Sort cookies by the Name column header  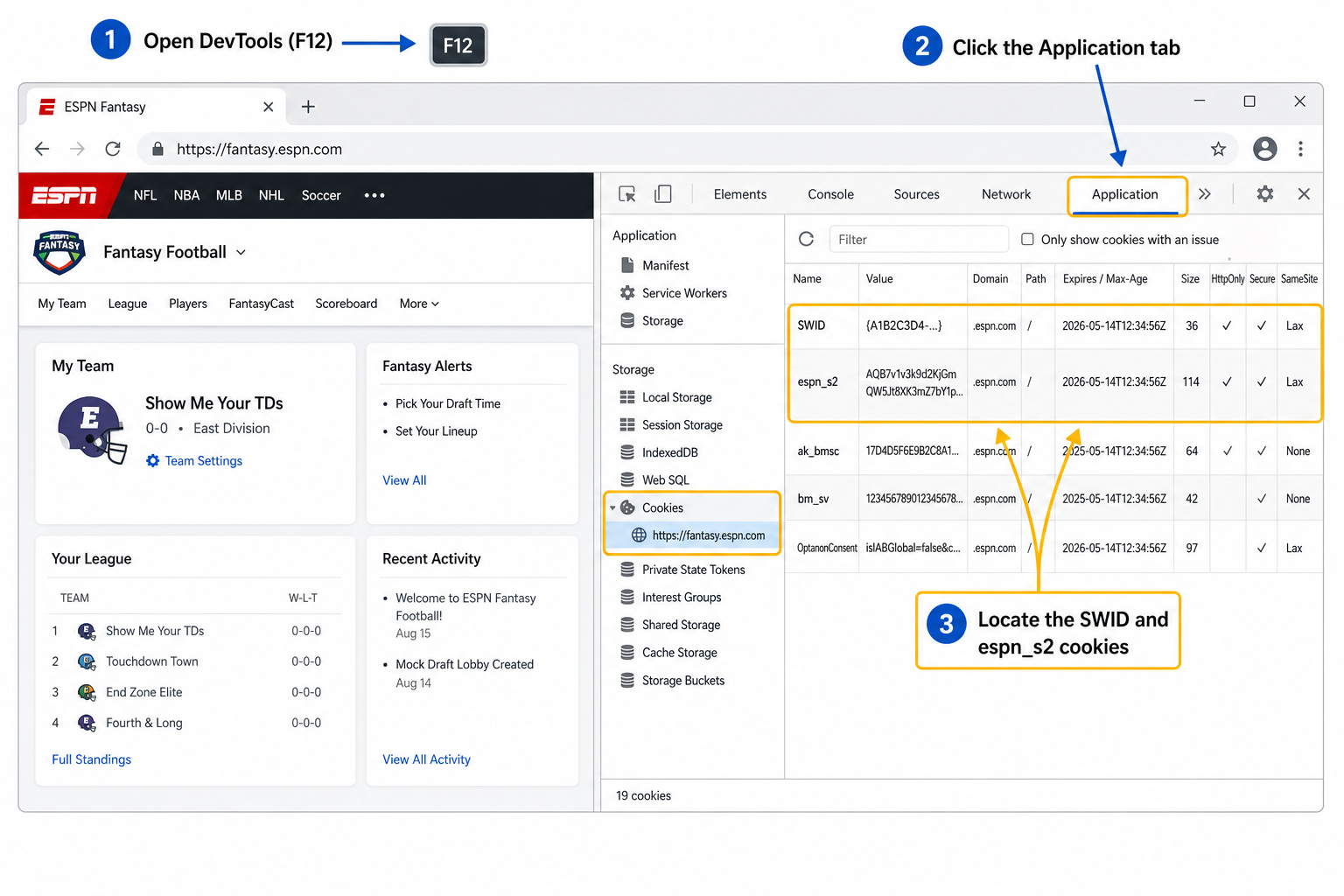tap(808, 279)
